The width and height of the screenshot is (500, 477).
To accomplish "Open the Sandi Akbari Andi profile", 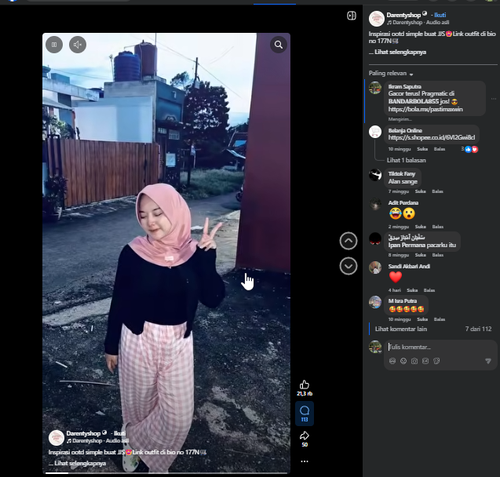I will (409, 266).
